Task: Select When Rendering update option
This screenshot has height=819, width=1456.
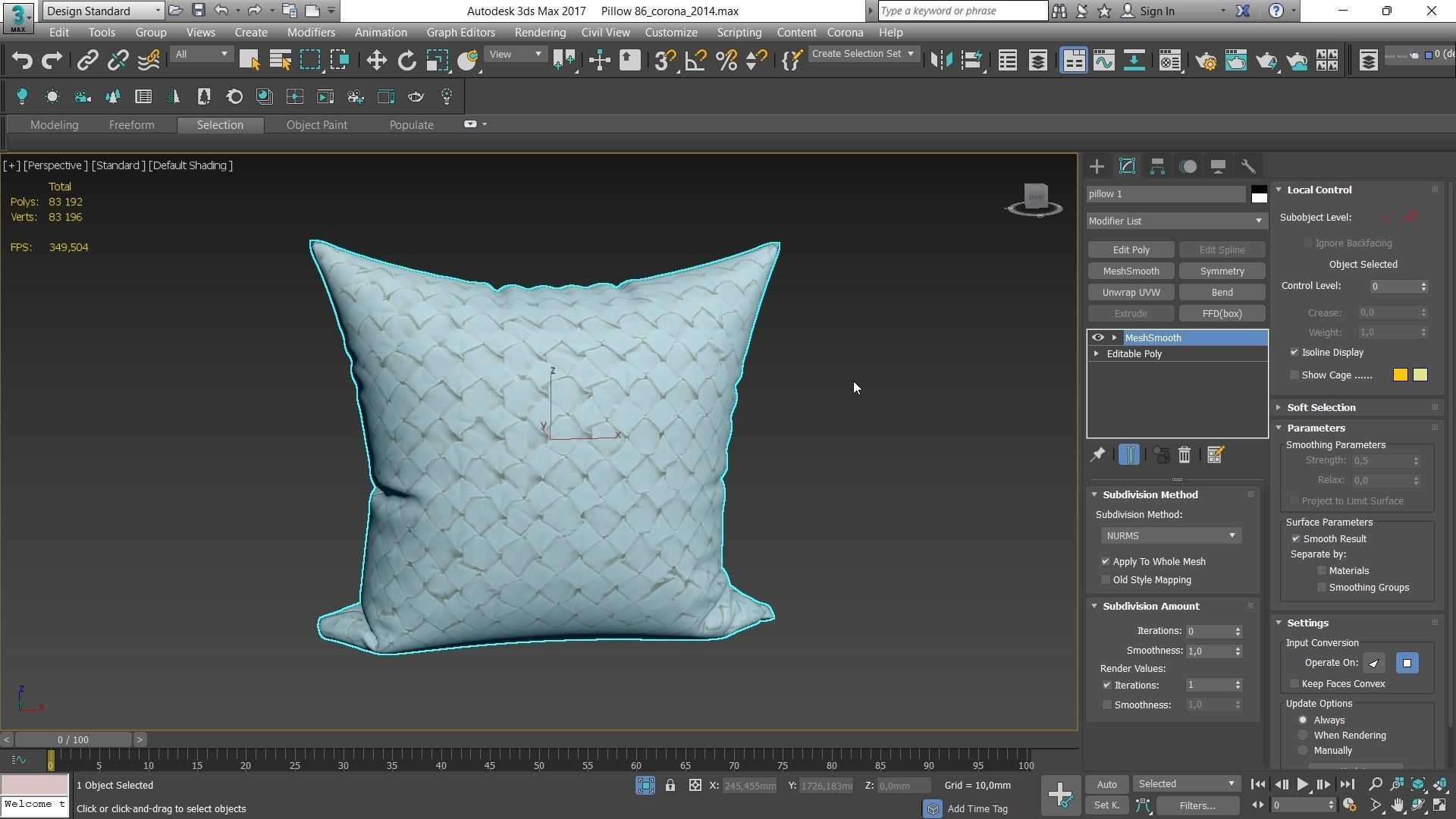Action: pyautogui.click(x=1303, y=736)
